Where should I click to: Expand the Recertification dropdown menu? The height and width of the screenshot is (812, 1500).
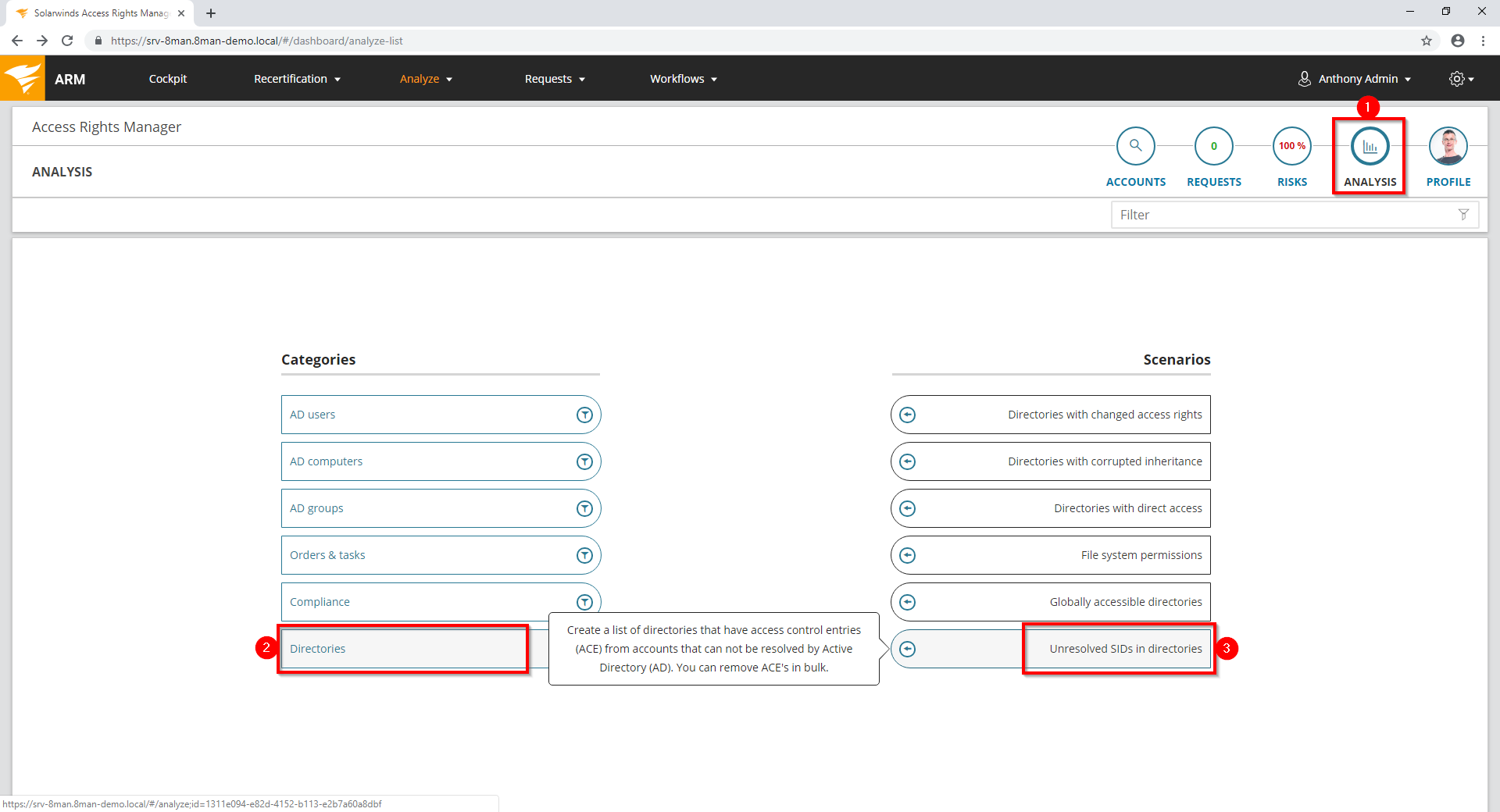[x=297, y=79]
